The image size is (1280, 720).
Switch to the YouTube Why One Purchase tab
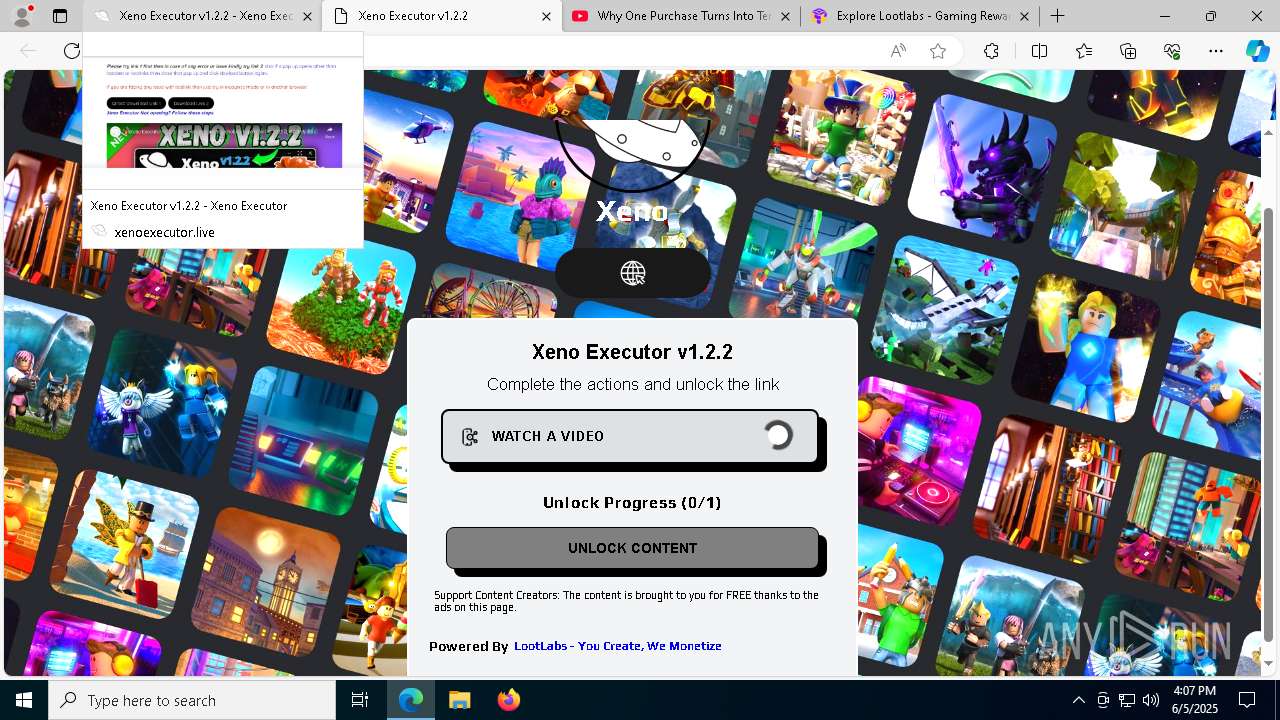point(682,16)
